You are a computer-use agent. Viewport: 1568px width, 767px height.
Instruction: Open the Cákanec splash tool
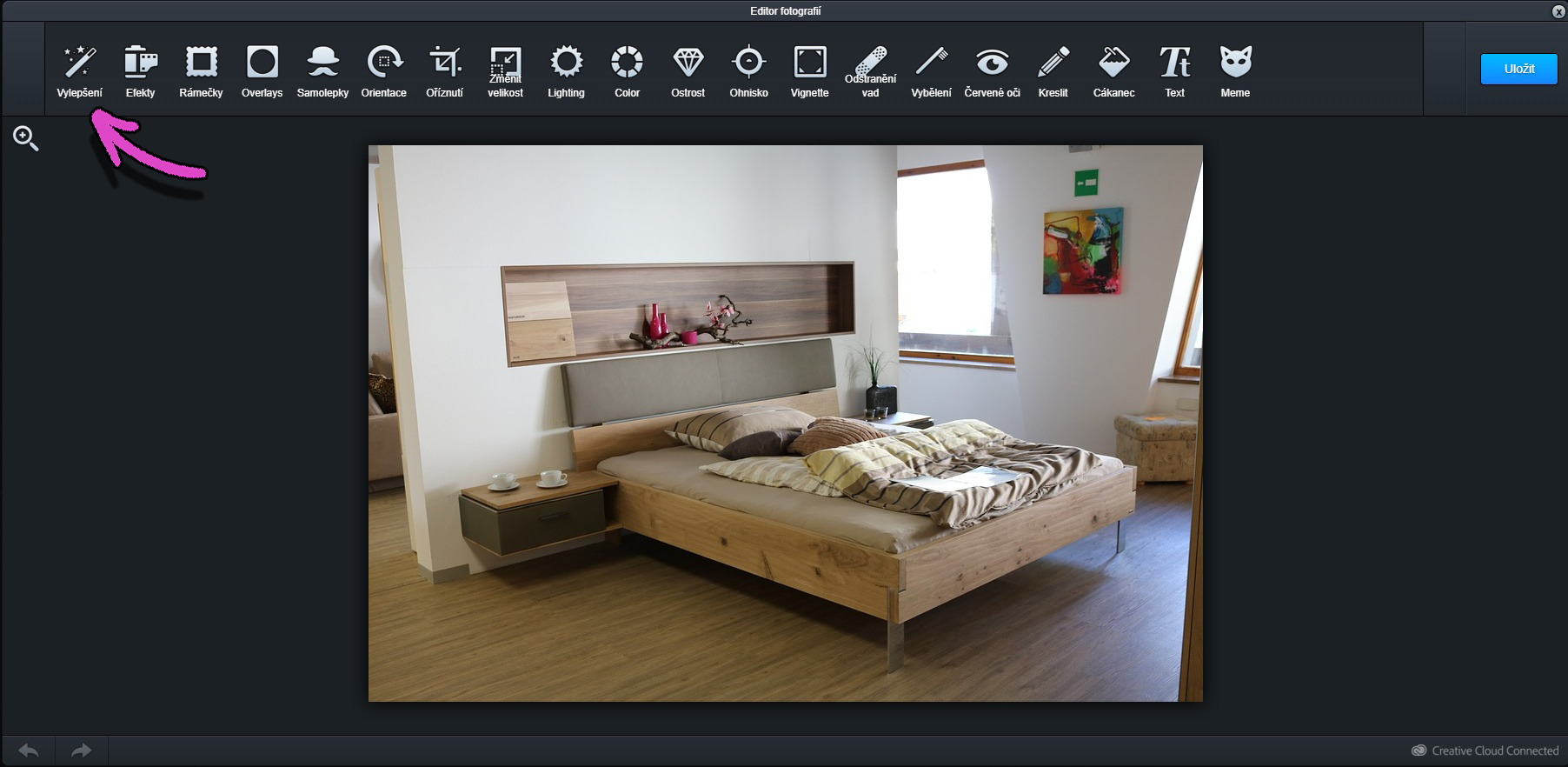click(x=1113, y=71)
